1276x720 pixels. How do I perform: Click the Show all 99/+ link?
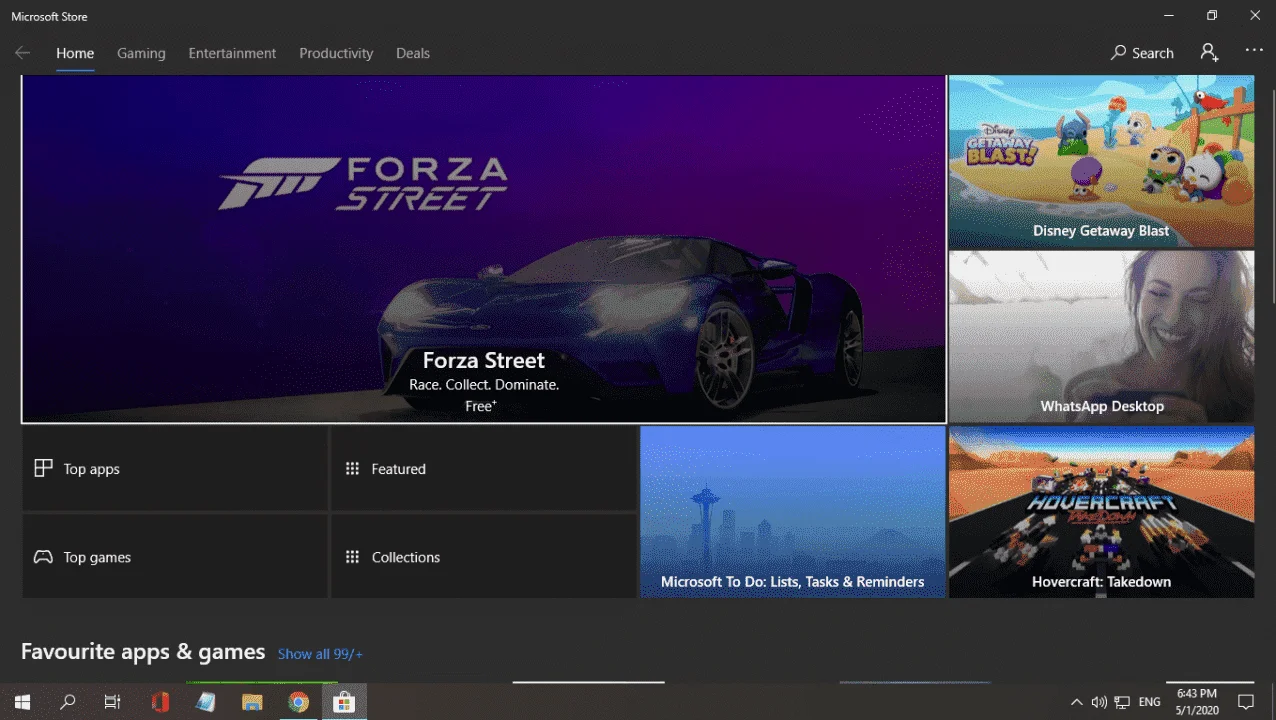(320, 654)
